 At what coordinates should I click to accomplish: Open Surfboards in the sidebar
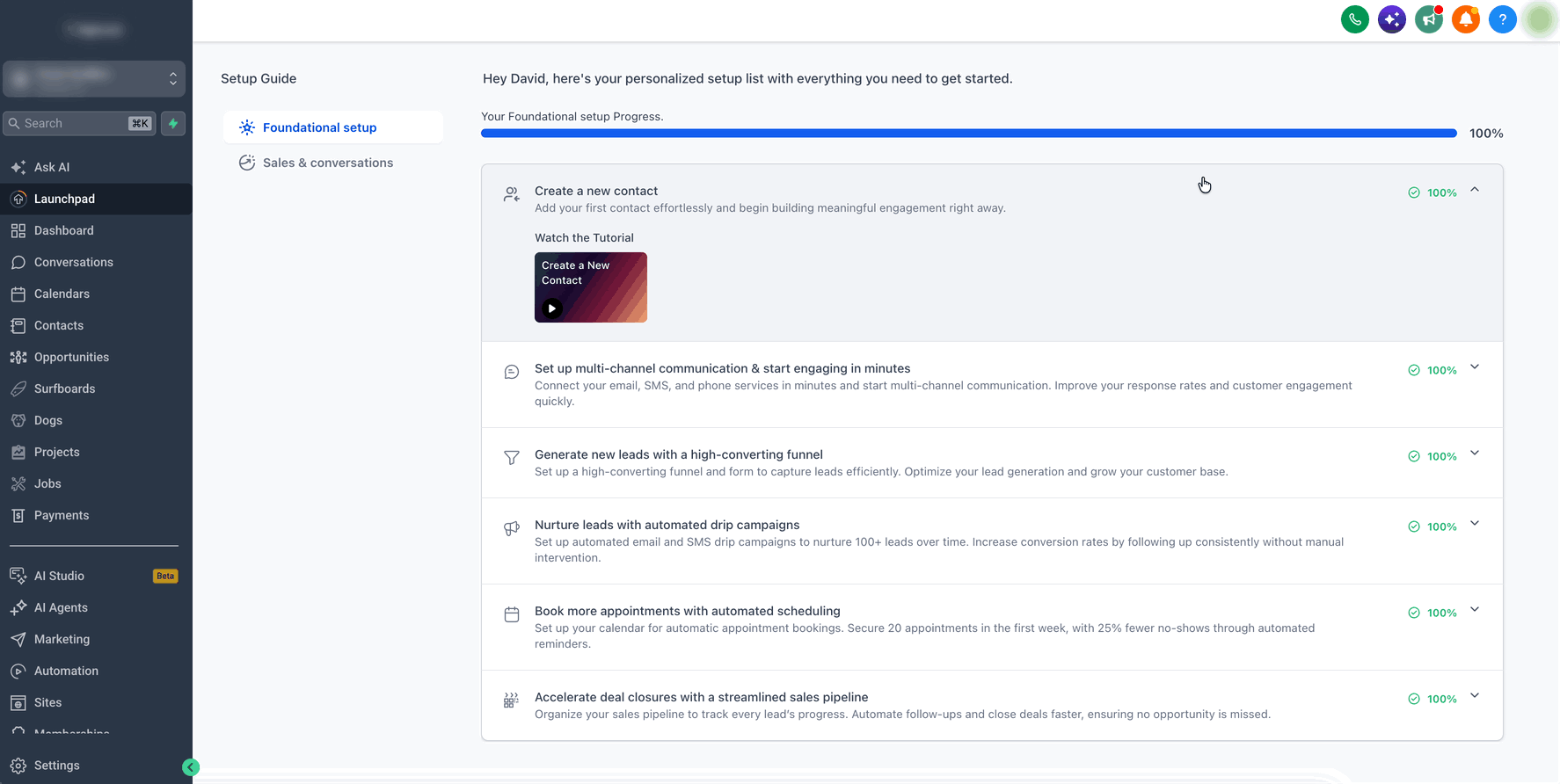click(x=96, y=388)
